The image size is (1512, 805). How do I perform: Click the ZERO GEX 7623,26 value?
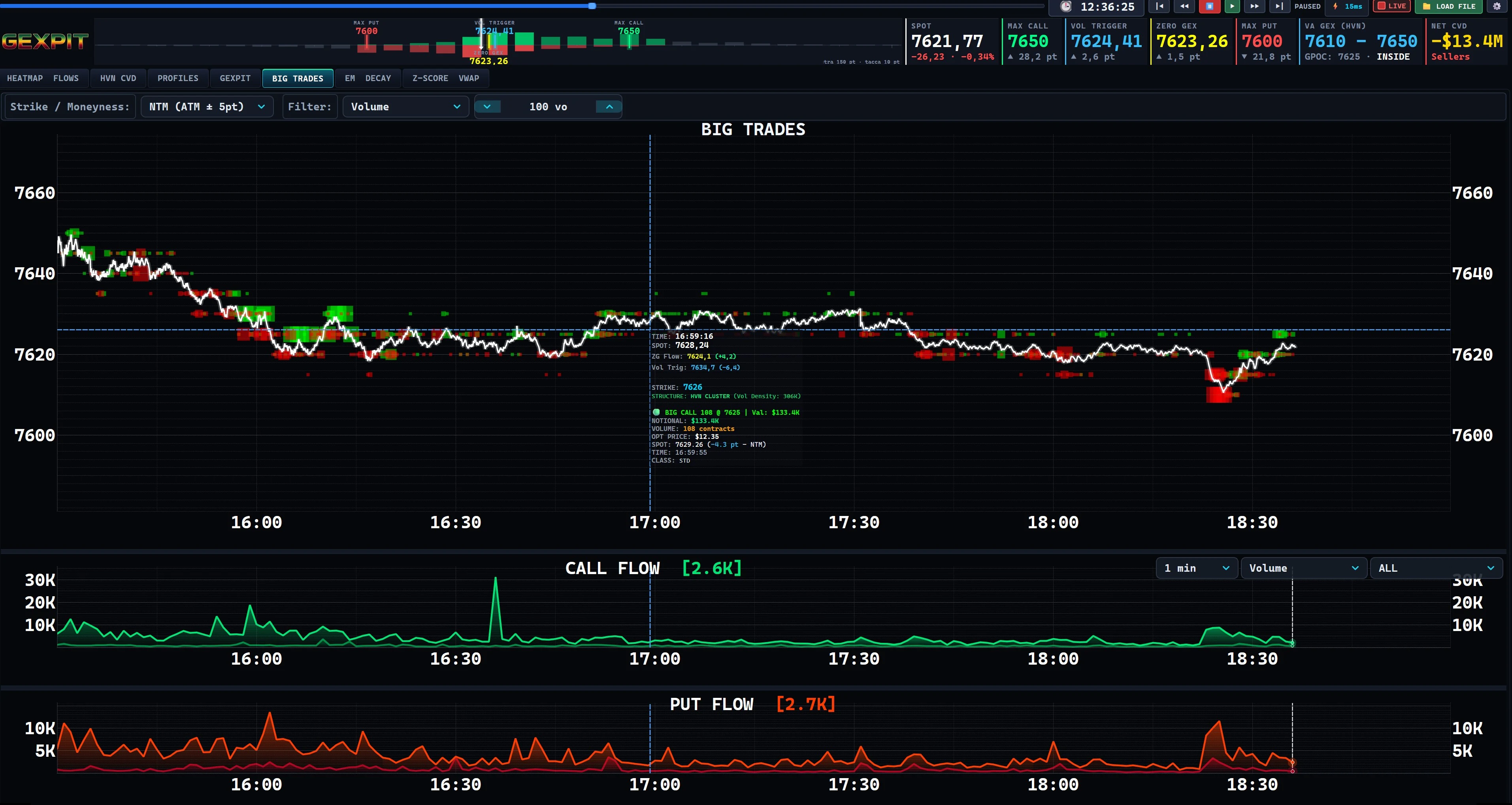click(x=1192, y=41)
